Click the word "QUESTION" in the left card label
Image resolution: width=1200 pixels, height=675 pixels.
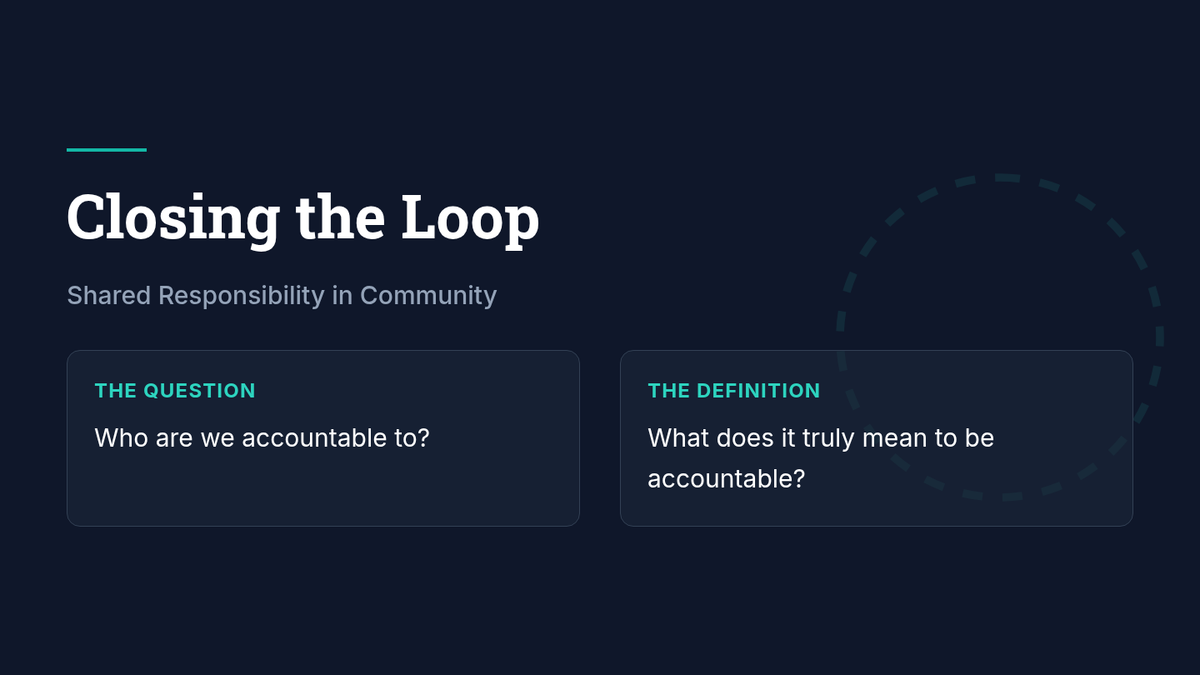(199, 390)
